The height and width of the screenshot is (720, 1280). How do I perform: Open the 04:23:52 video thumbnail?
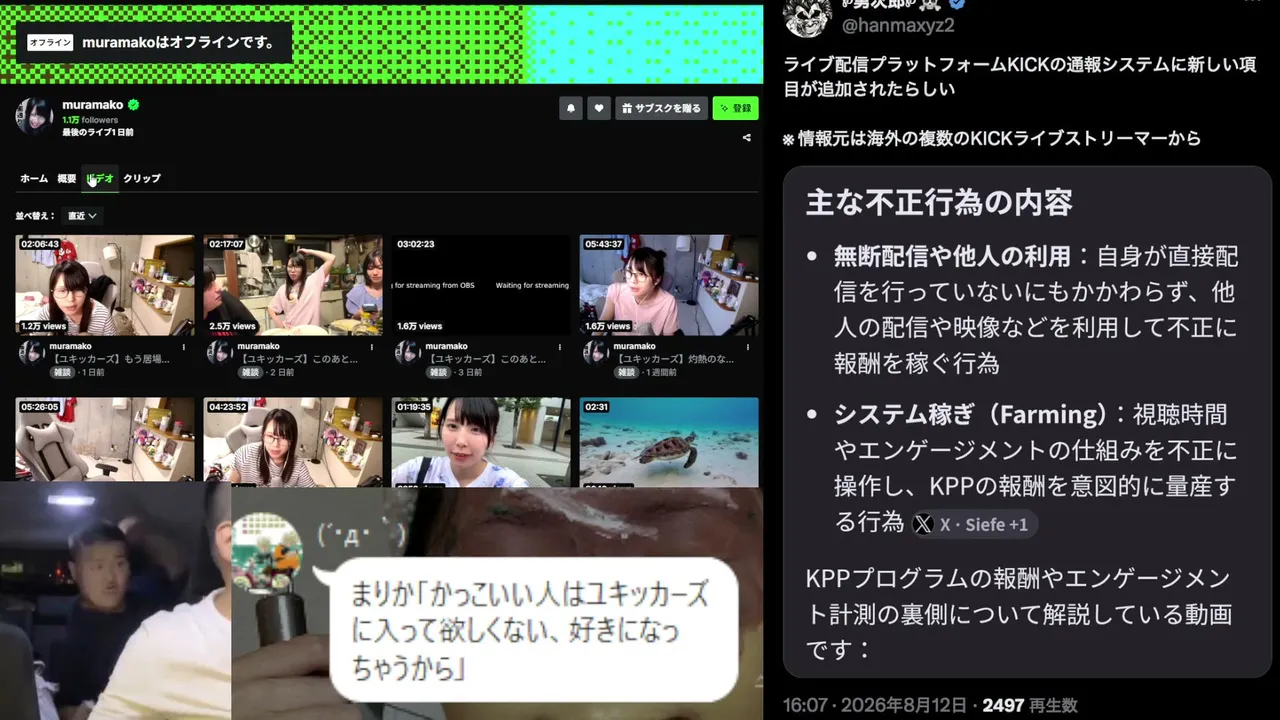pyautogui.click(x=293, y=442)
